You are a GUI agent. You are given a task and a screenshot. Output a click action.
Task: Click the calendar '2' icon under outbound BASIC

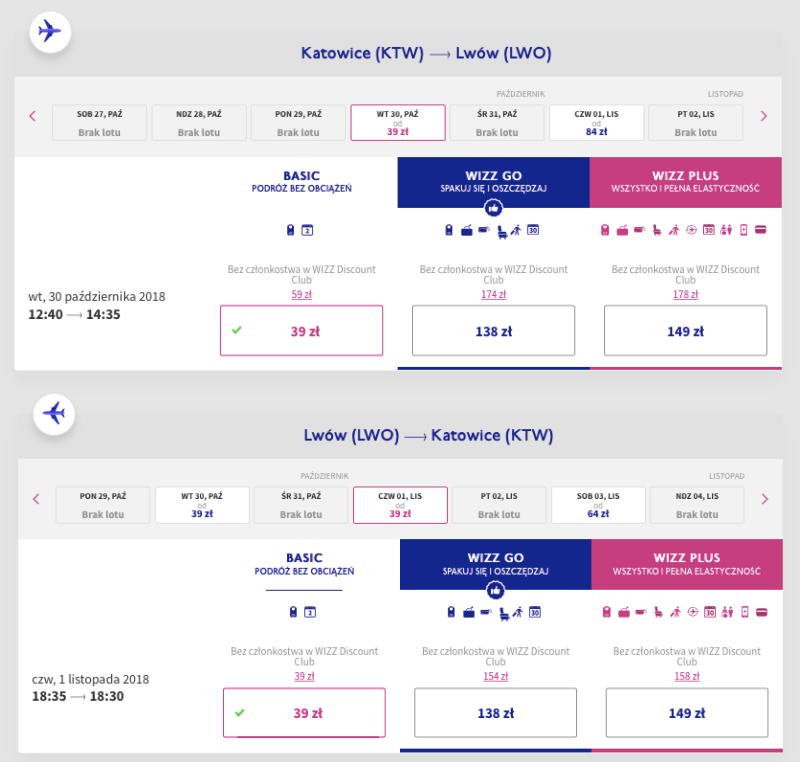click(307, 230)
